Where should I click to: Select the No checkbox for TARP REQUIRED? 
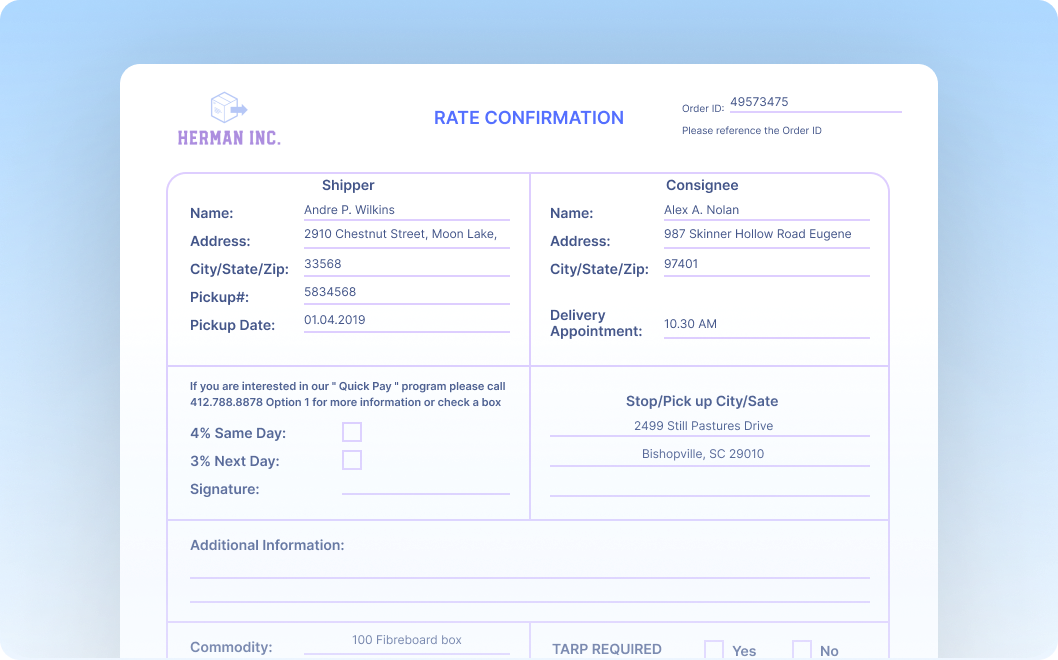click(x=801, y=649)
